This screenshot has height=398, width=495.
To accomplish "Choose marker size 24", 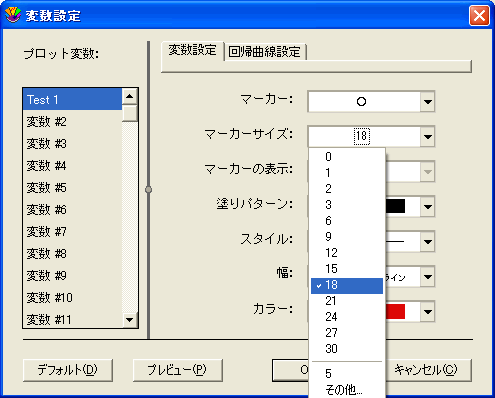I will [x=347, y=317].
